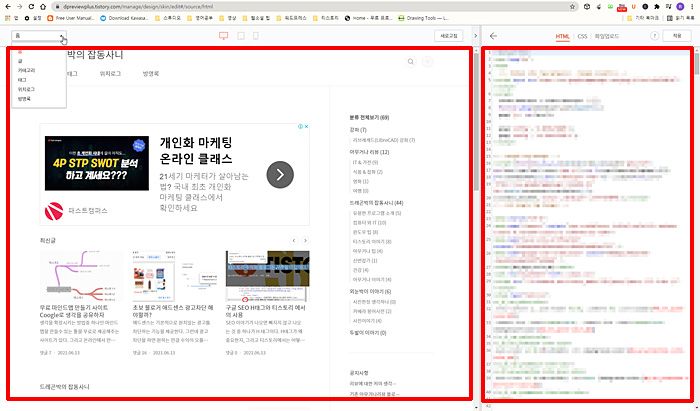Click the 4P STP SWOT ad banner image

pyautogui.click(x=97, y=163)
